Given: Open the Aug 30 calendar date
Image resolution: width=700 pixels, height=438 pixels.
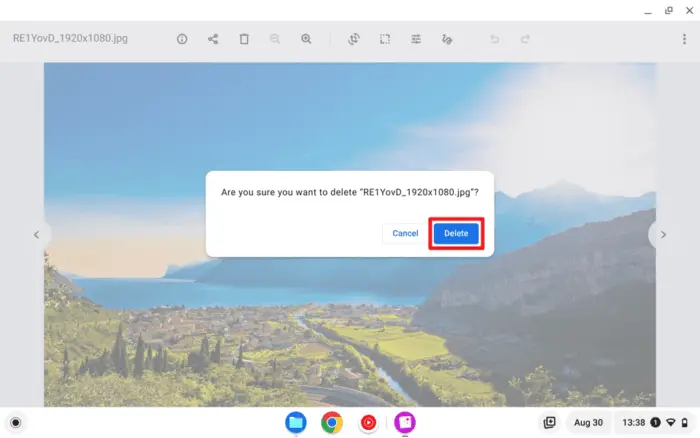Looking at the screenshot, I should (588, 422).
